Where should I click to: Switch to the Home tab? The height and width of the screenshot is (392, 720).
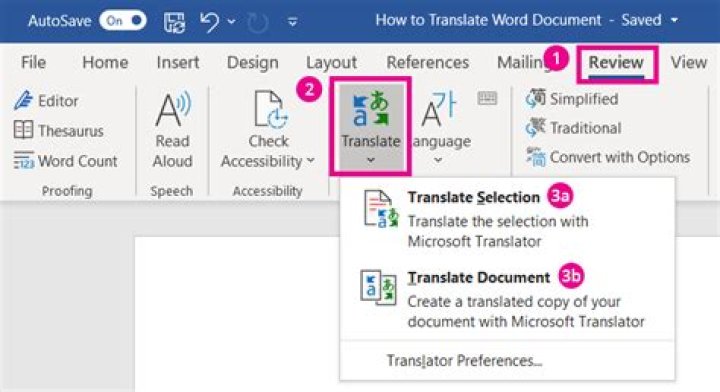tap(105, 62)
